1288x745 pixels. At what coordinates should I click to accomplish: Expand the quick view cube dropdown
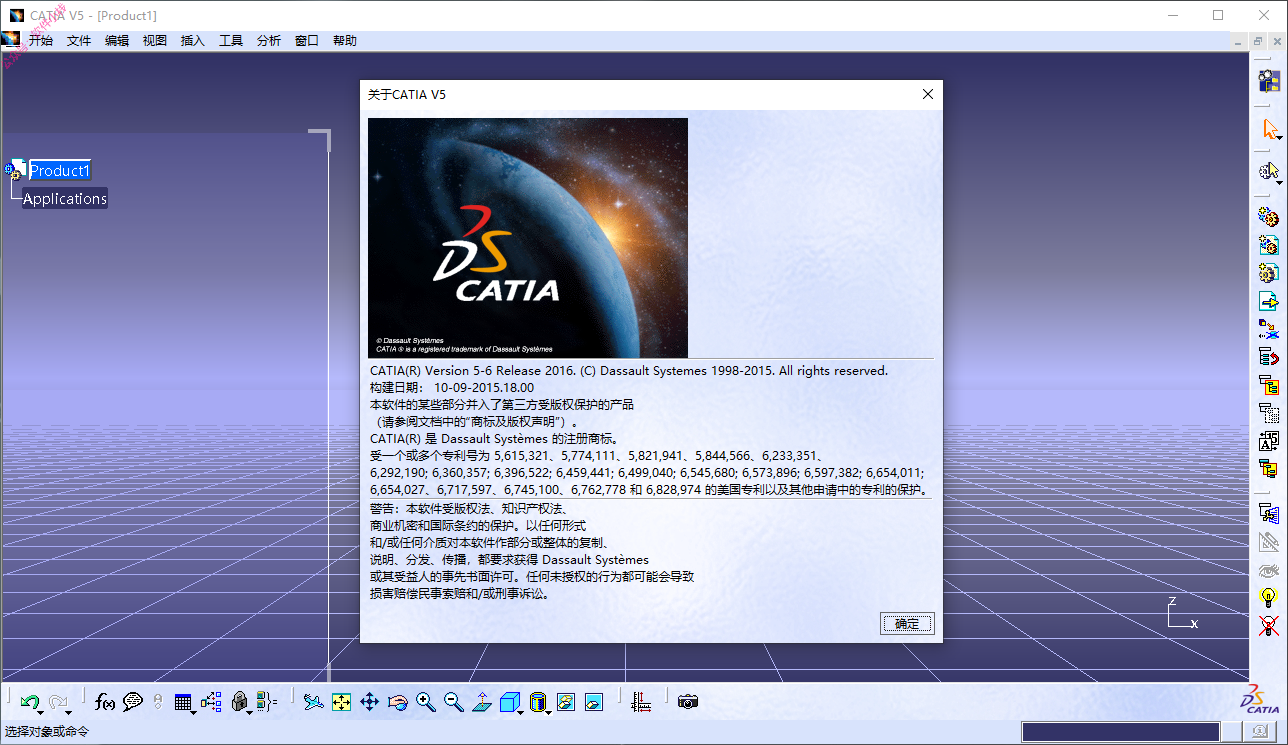tap(521, 711)
